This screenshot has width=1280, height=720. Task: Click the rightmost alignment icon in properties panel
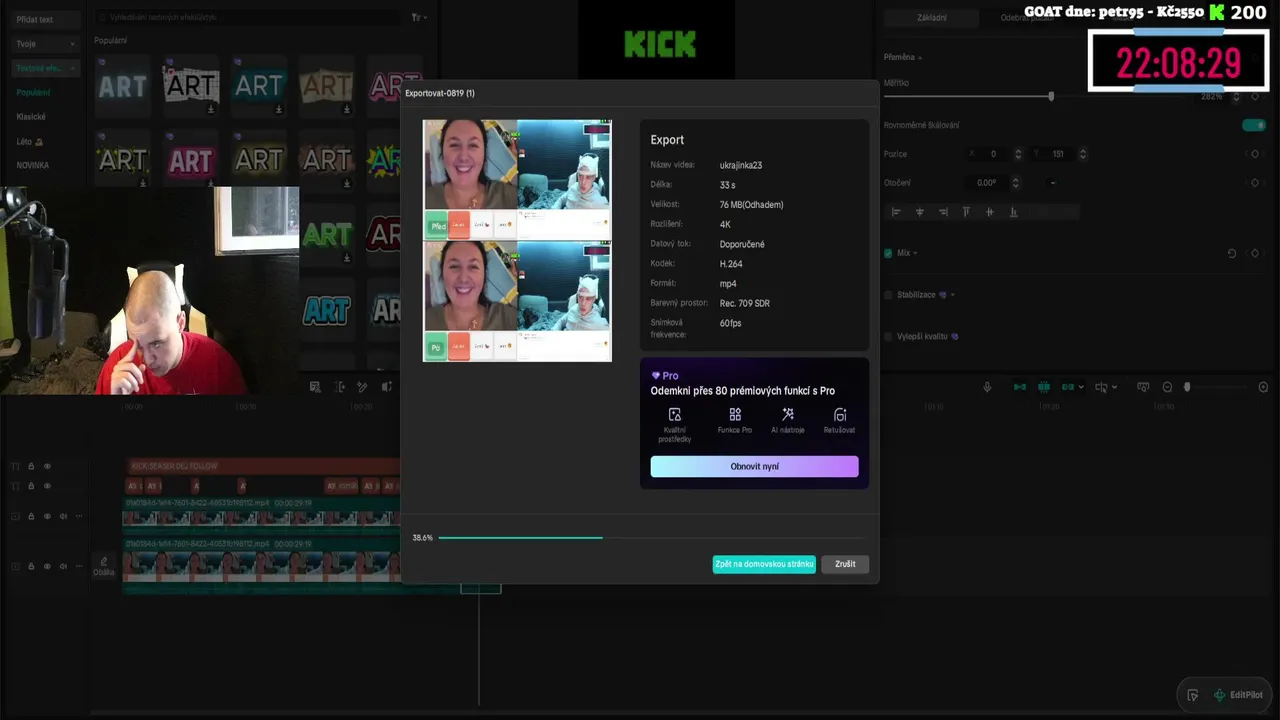(1013, 212)
